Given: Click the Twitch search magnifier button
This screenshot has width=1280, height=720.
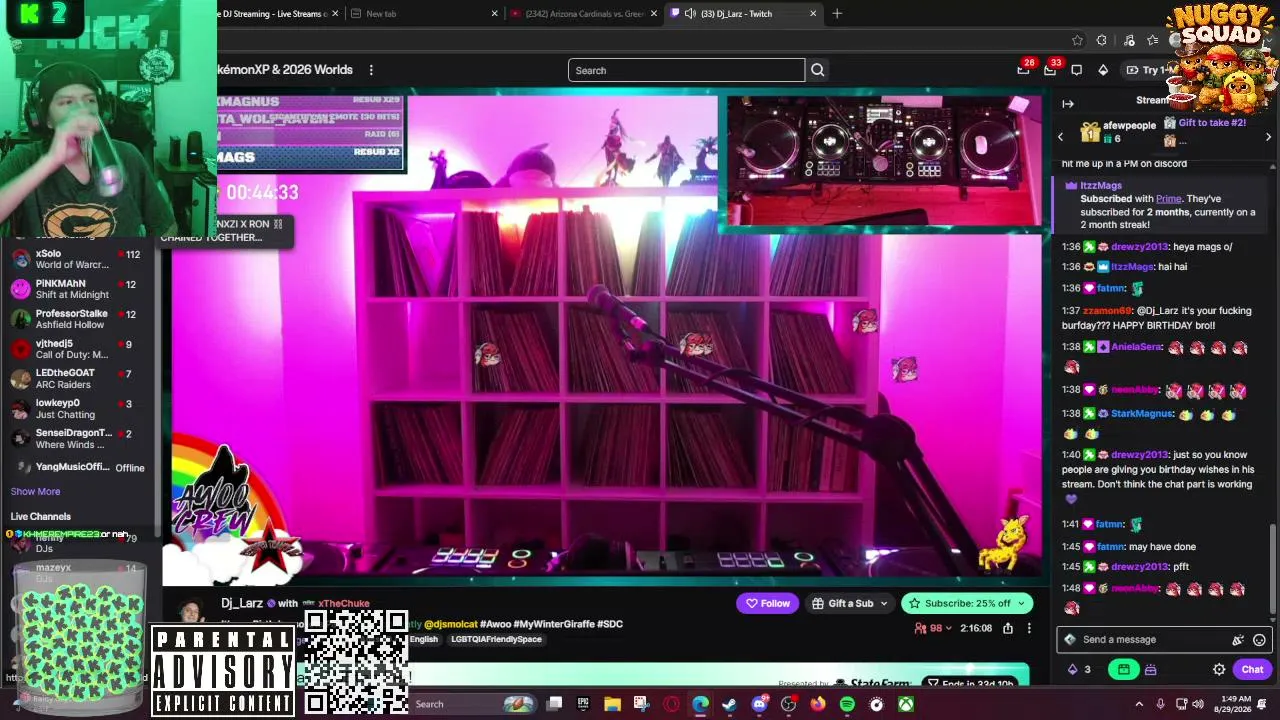Looking at the screenshot, I should coord(817,70).
